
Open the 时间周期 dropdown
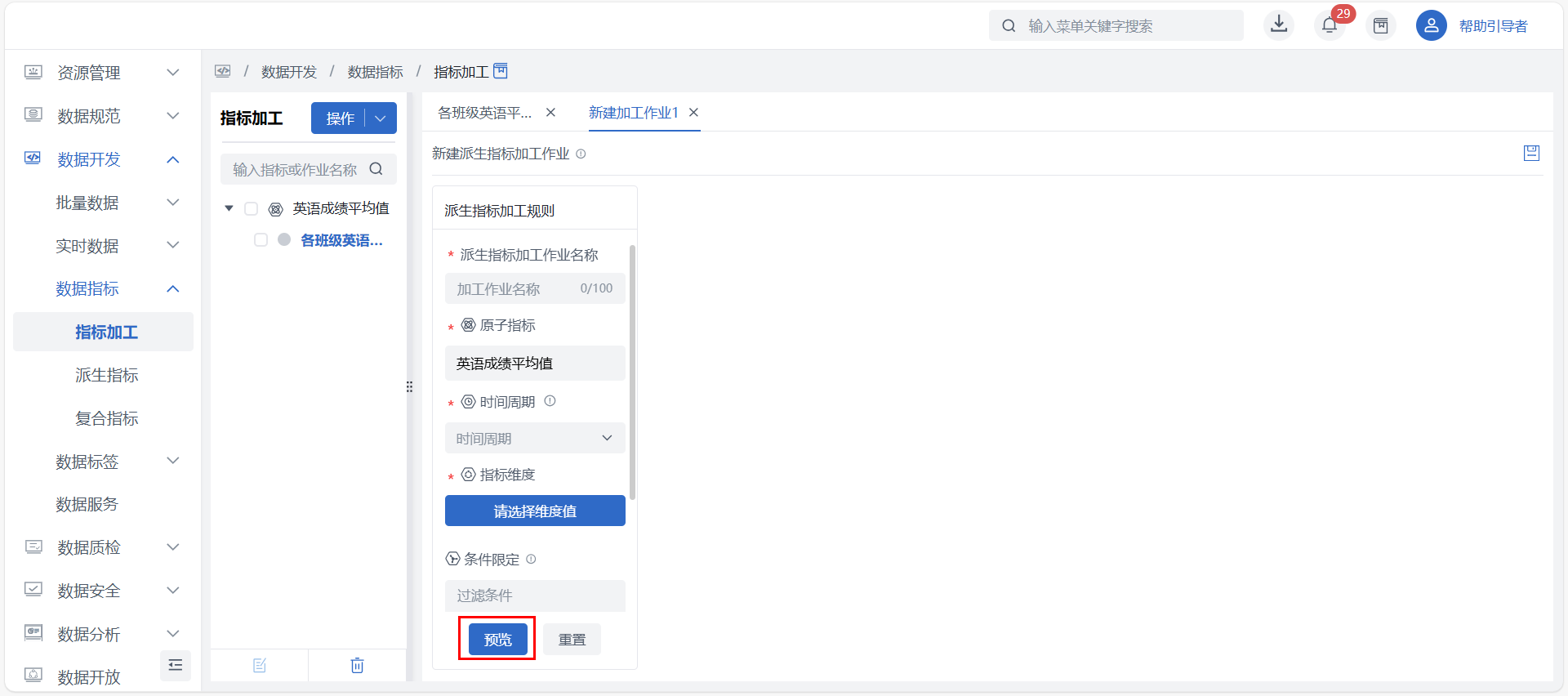pyautogui.click(x=535, y=438)
